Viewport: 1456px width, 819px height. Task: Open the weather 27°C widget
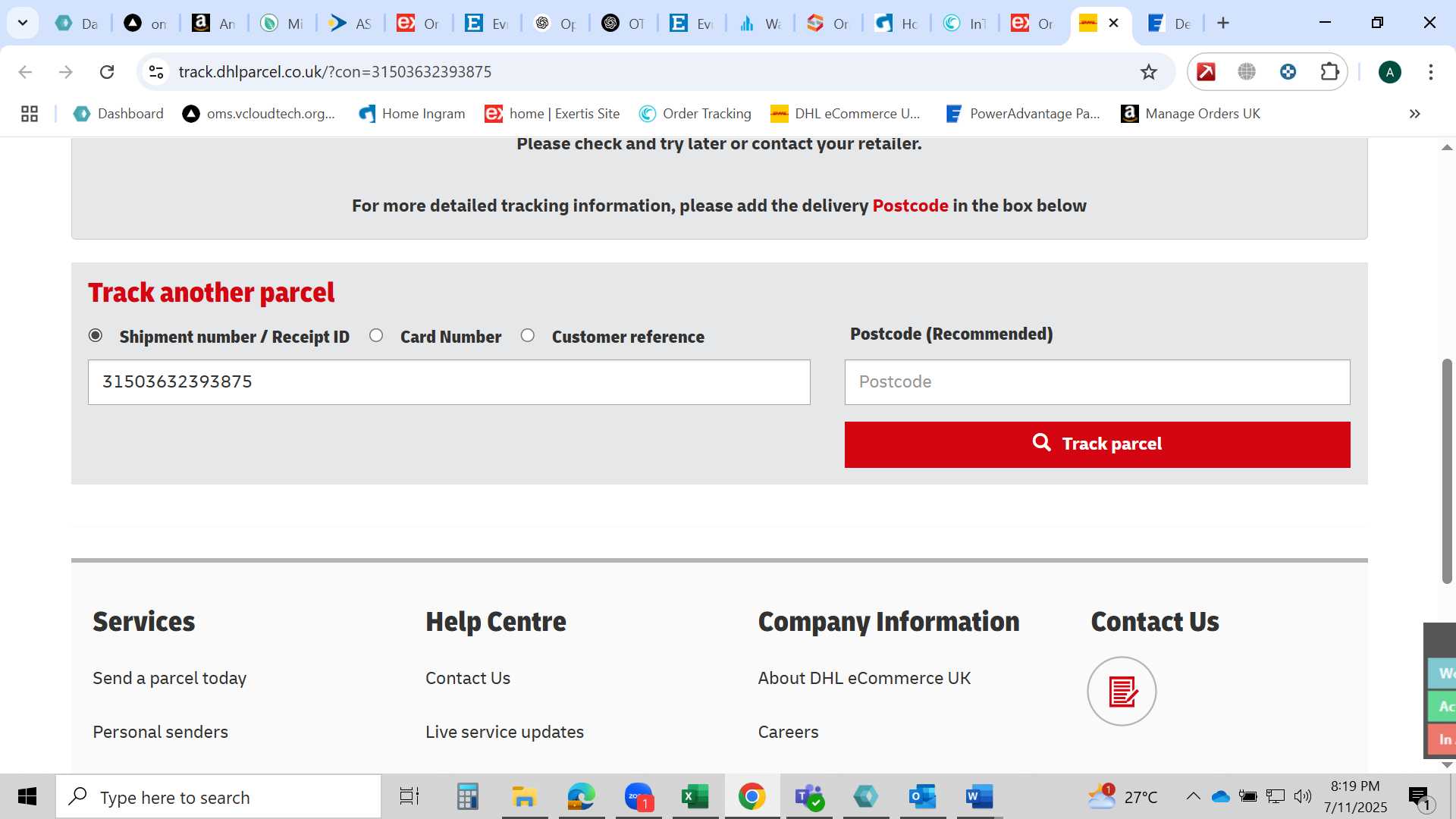(x=1122, y=796)
